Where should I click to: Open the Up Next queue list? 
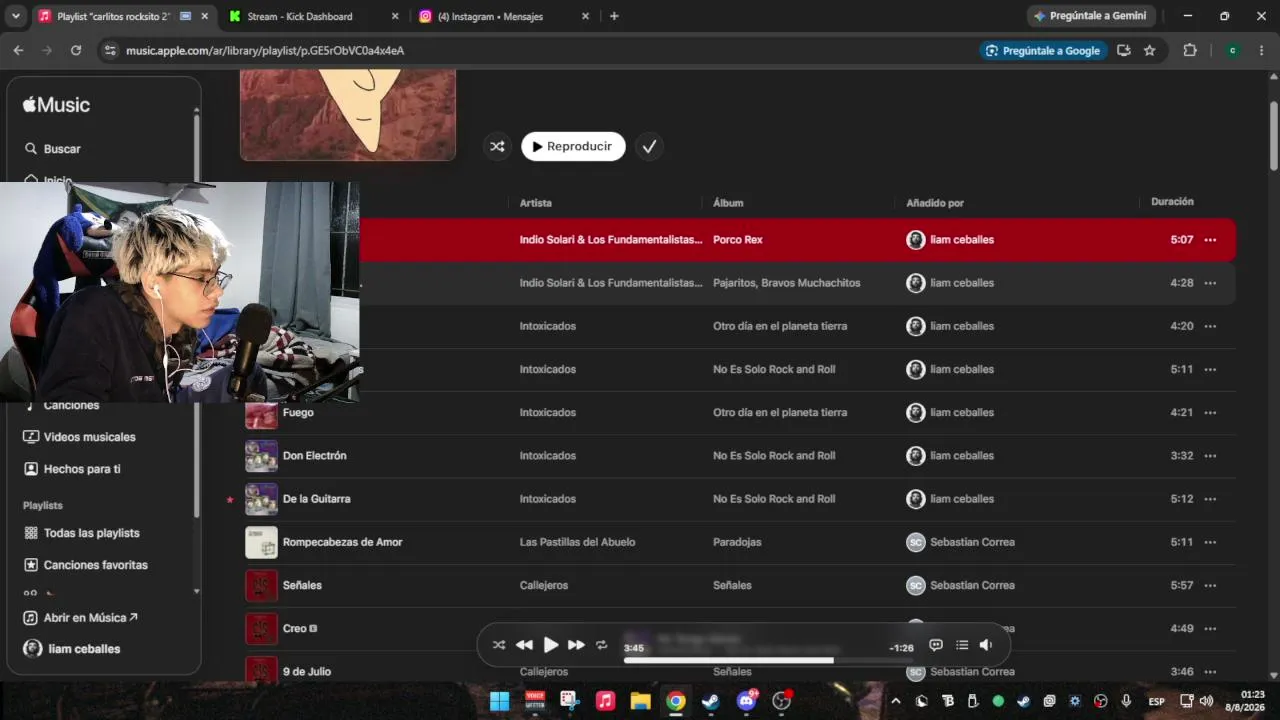pyautogui.click(x=962, y=645)
